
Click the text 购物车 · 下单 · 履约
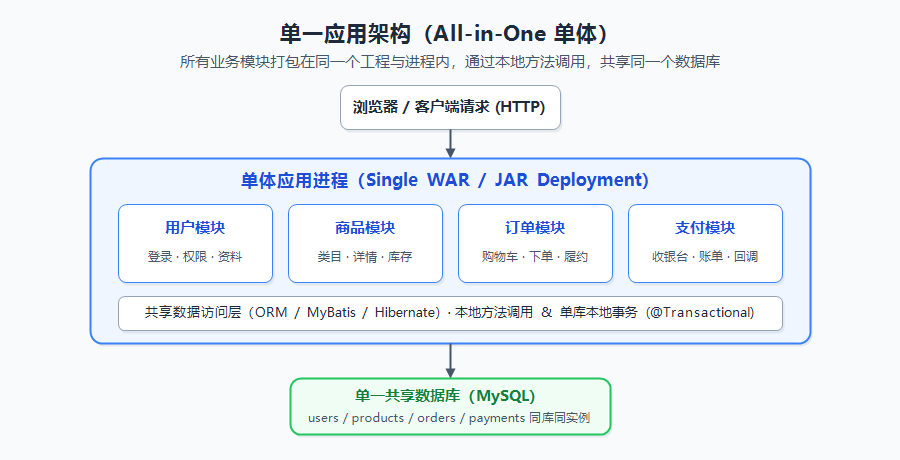pyautogui.click(x=535, y=257)
